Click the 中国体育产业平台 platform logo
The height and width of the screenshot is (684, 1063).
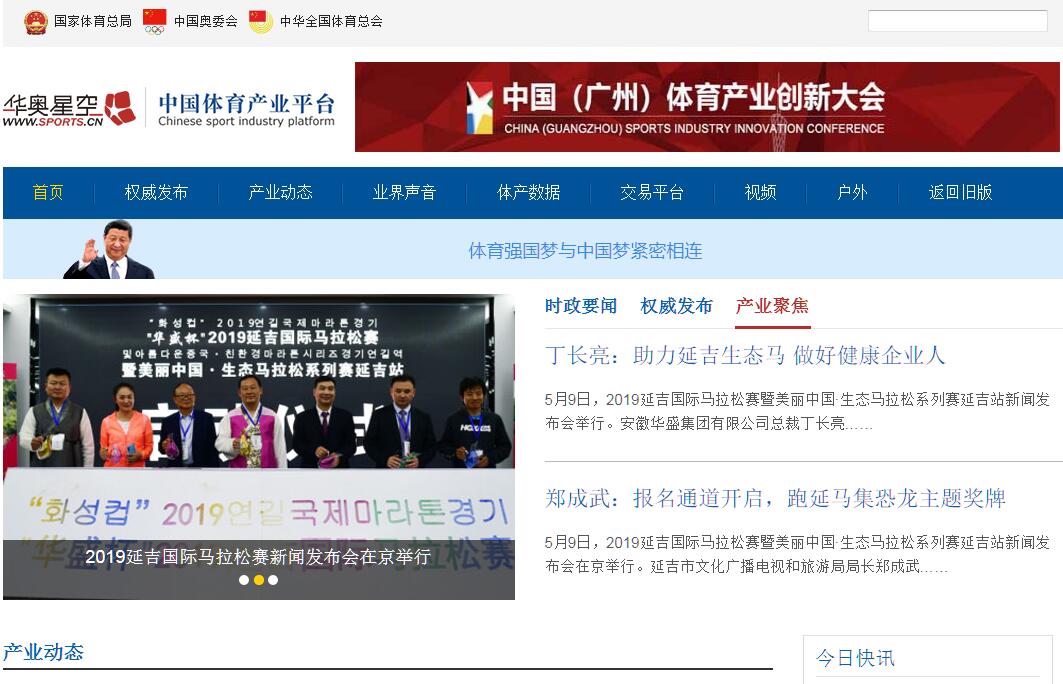pyautogui.click(x=246, y=110)
